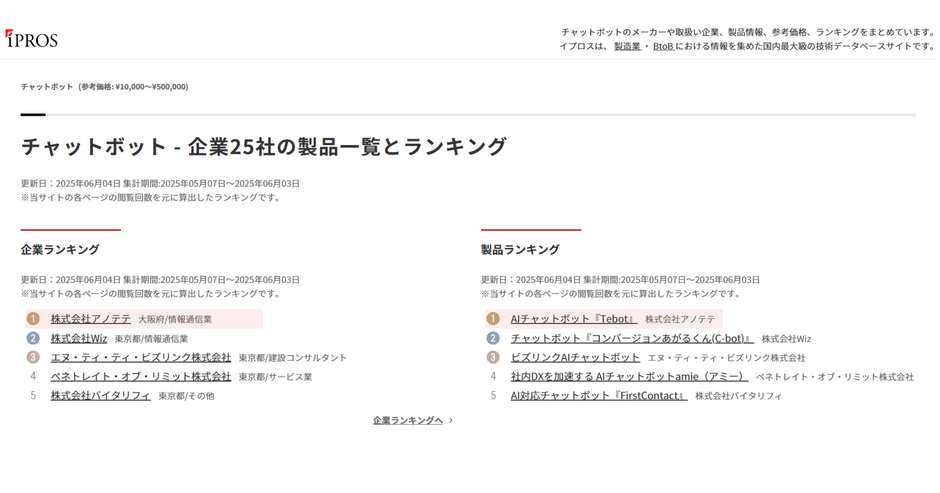
Task: Open エヌ・ティ・ティ・ビズリンク株式会社 link in 企業ランキング
Action: coord(141,357)
